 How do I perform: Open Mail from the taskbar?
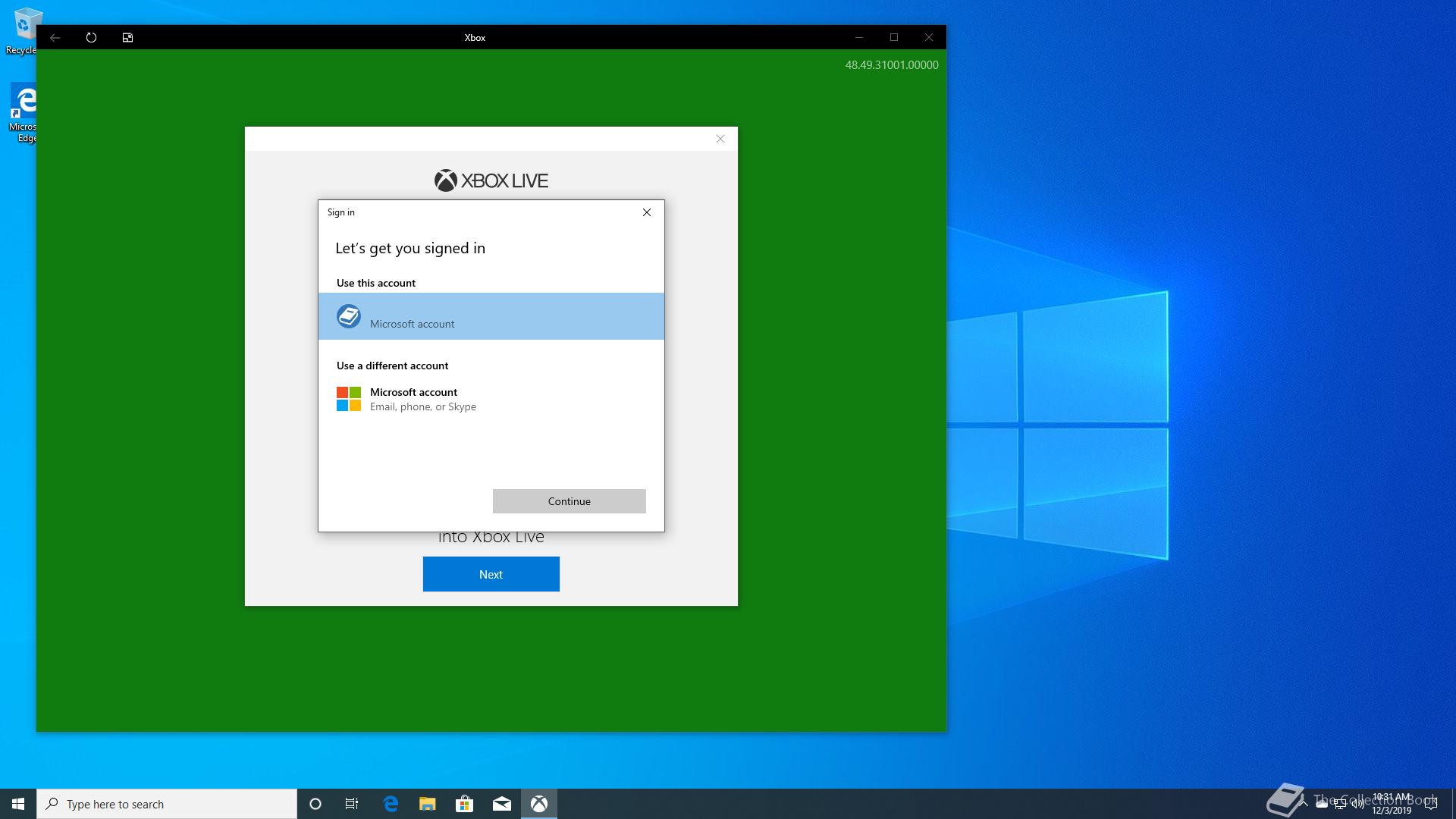502,804
